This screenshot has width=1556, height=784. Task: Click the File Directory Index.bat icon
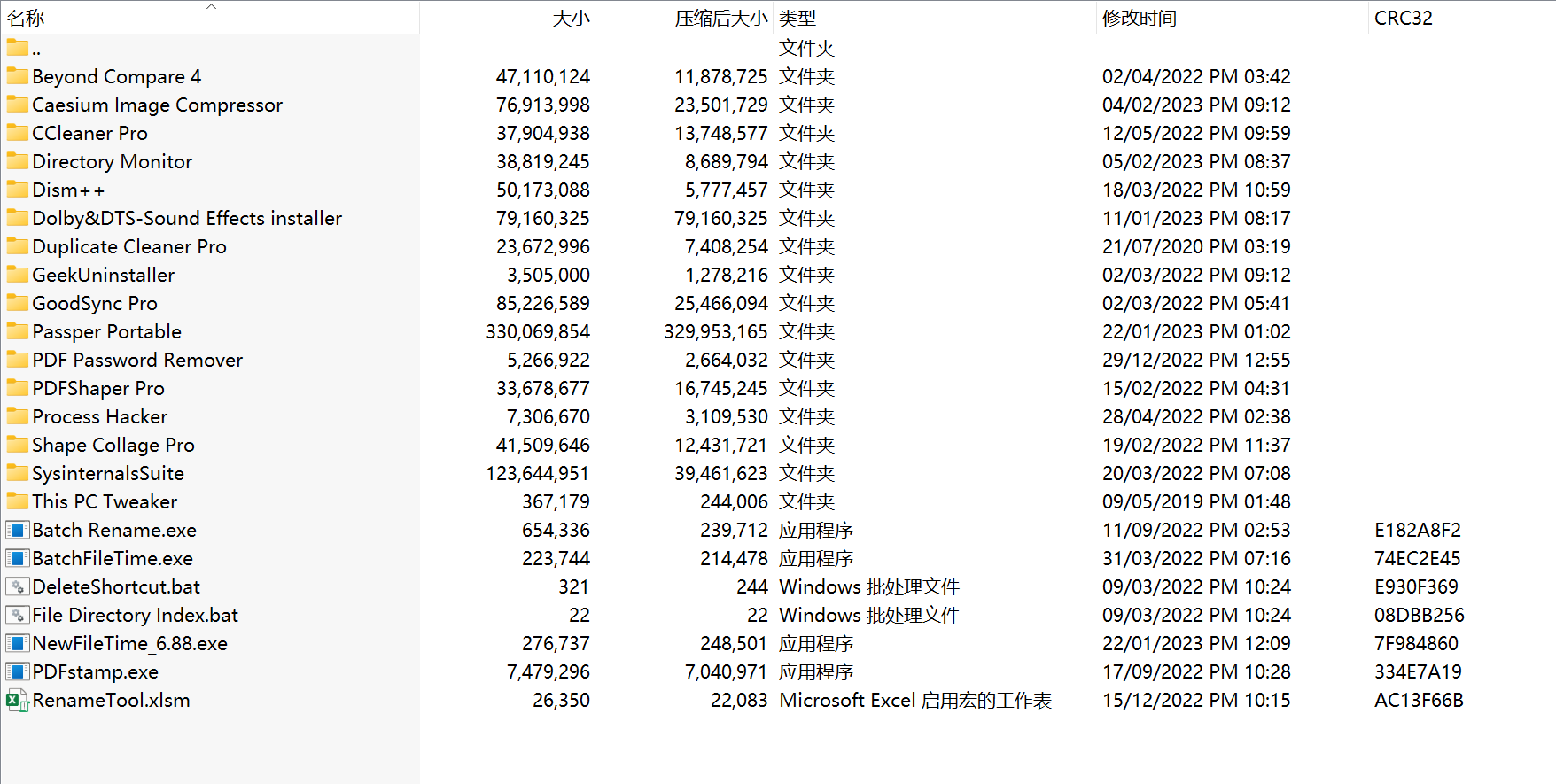(x=17, y=615)
